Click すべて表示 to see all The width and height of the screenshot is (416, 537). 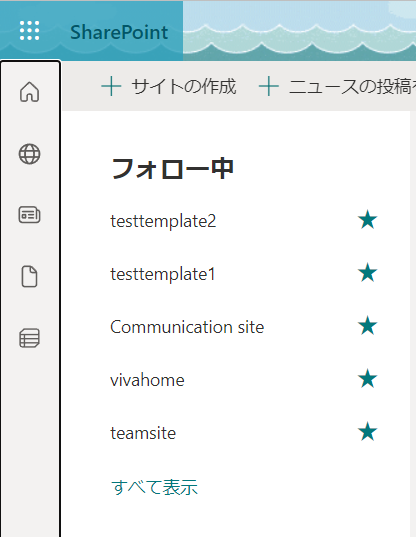pyautogui.click(x=154, y=487)
